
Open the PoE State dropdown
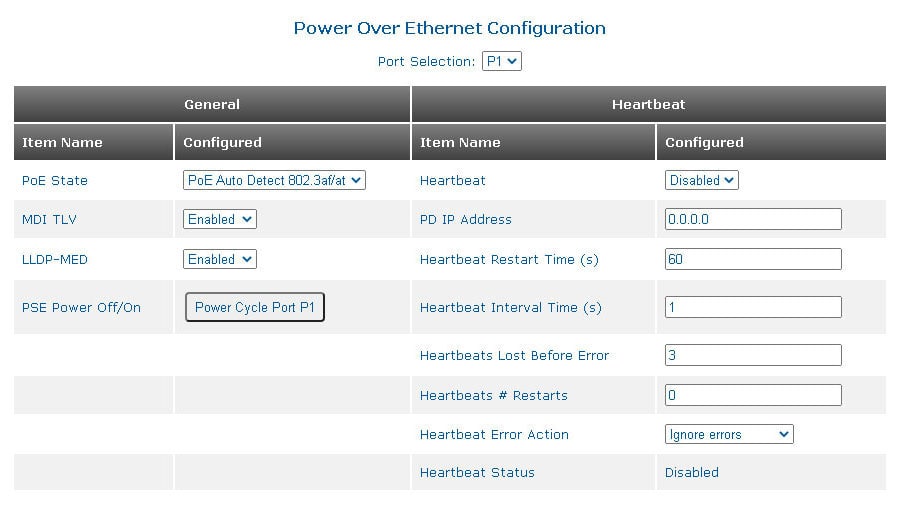pyautogui.click(x=275, y=181)
